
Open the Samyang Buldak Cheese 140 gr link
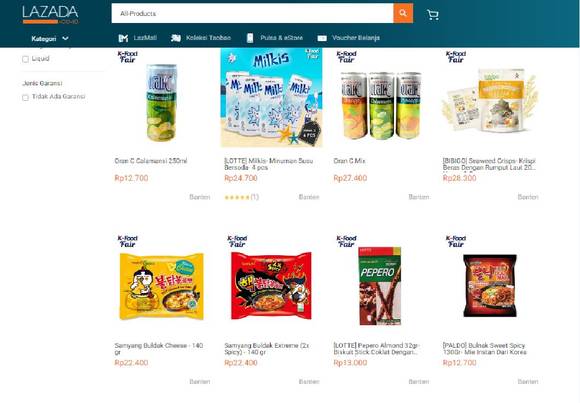[159, 349]
